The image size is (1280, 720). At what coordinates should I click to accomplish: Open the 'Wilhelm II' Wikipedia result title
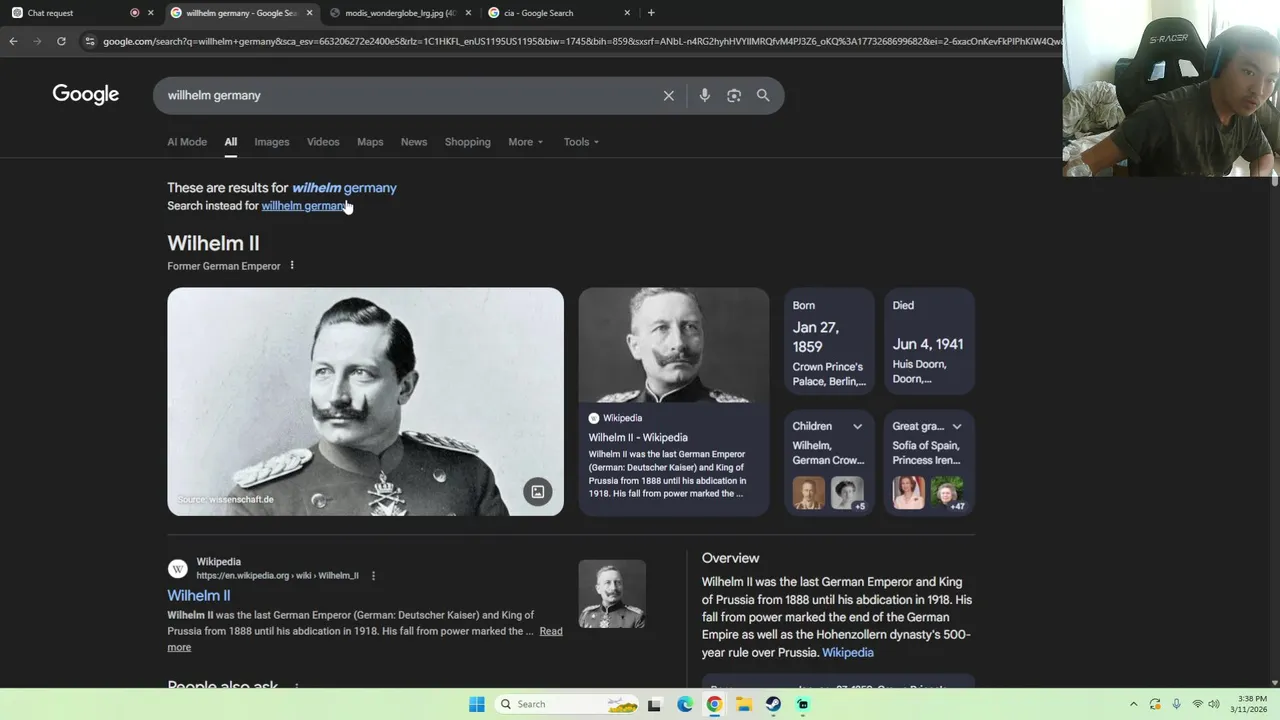(199, 596)
